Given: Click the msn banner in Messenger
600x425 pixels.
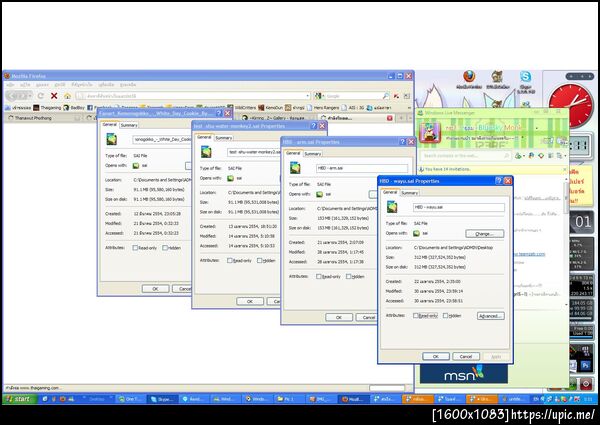Looking at the screenshot, I should point(464,373).
